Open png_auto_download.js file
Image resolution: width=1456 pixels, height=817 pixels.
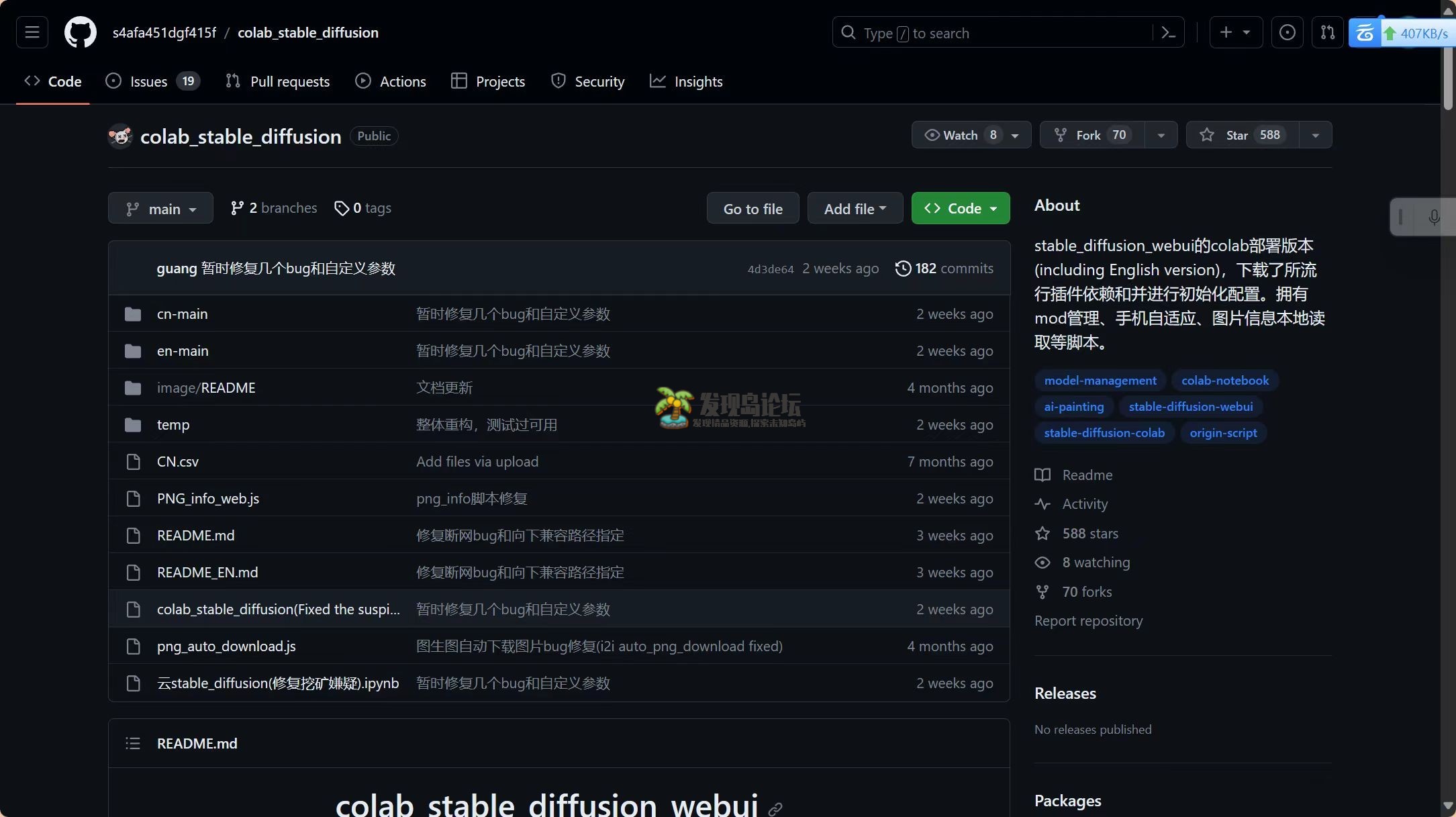point(226,646)
